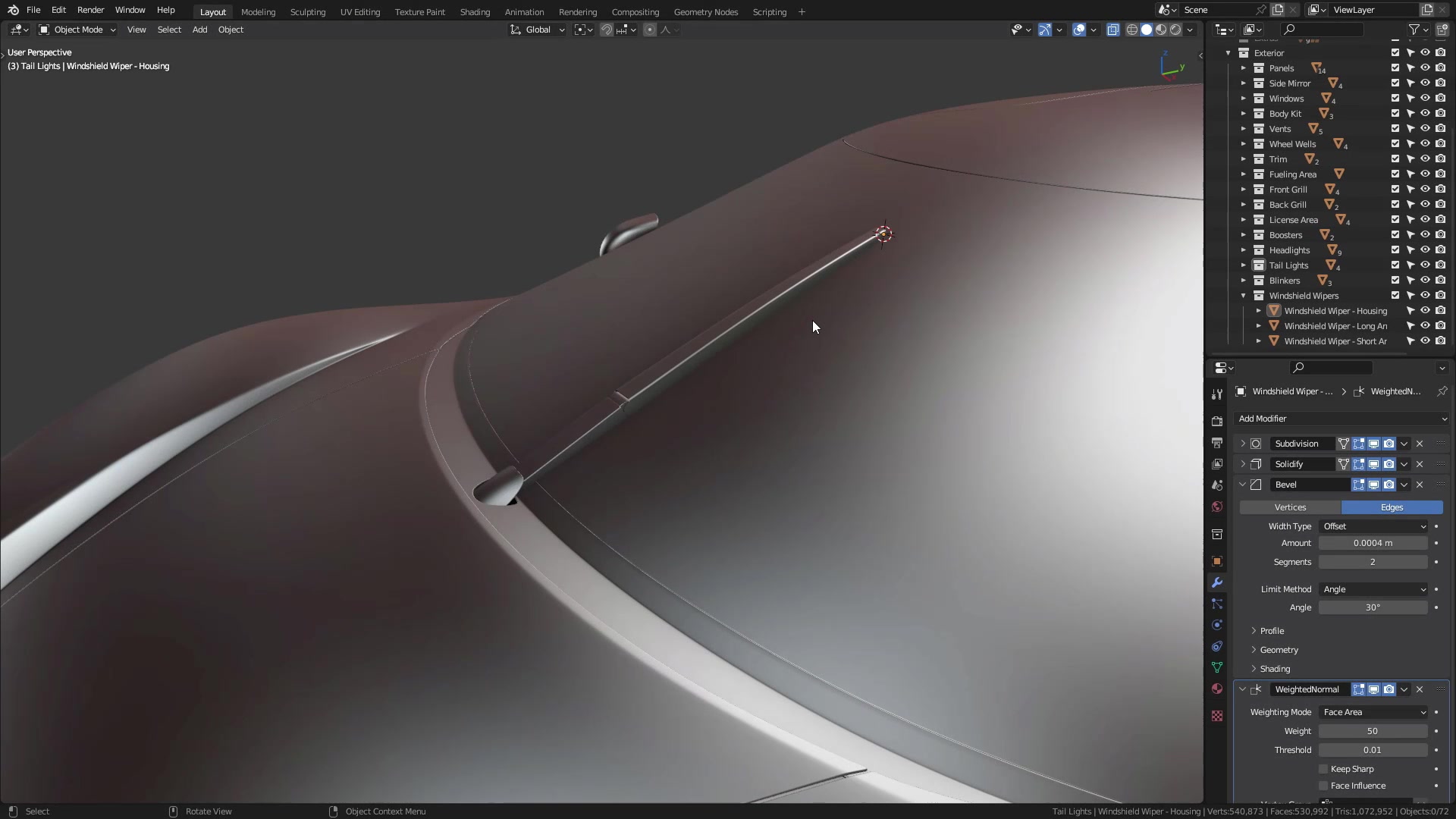This screenshot has width=1456, height=819.
Task: Toggle viewport overlays icon
Action: 1079,30
